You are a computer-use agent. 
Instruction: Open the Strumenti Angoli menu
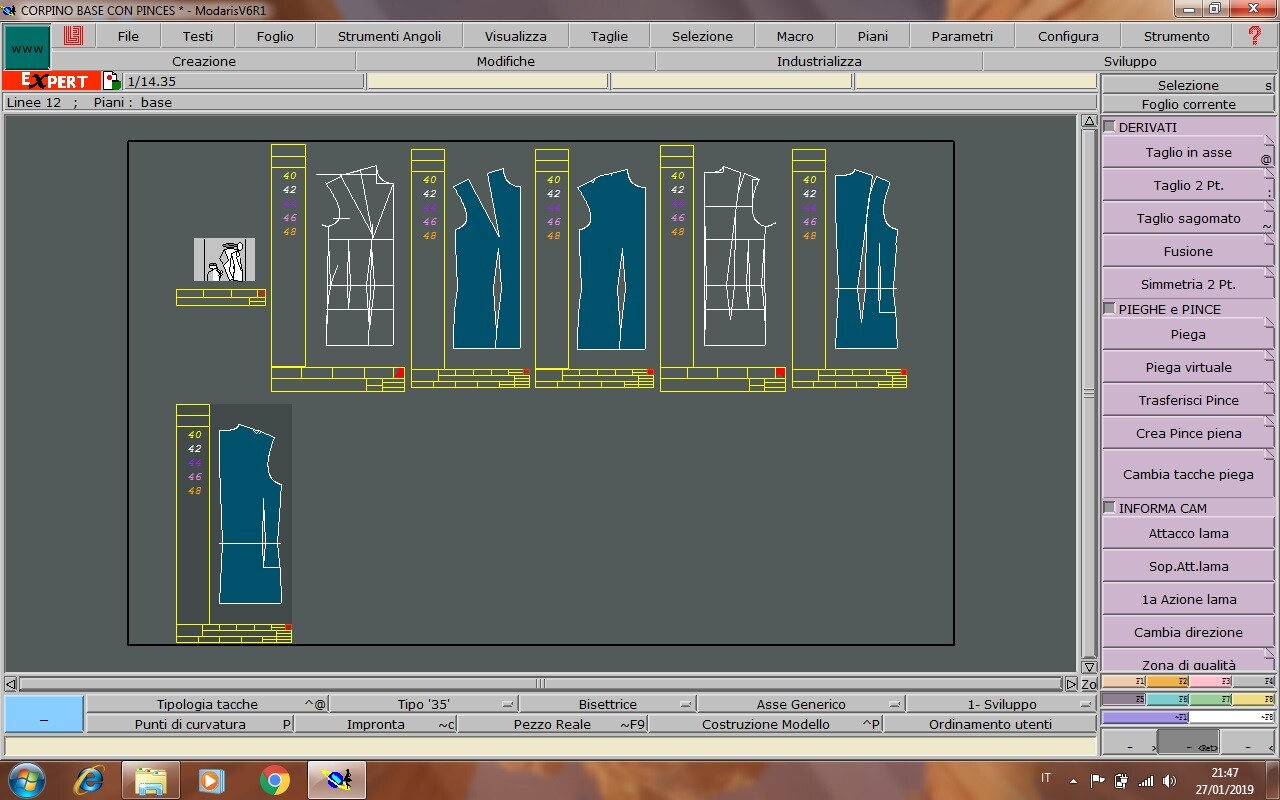pyautogui.click(x=389, y=36)
